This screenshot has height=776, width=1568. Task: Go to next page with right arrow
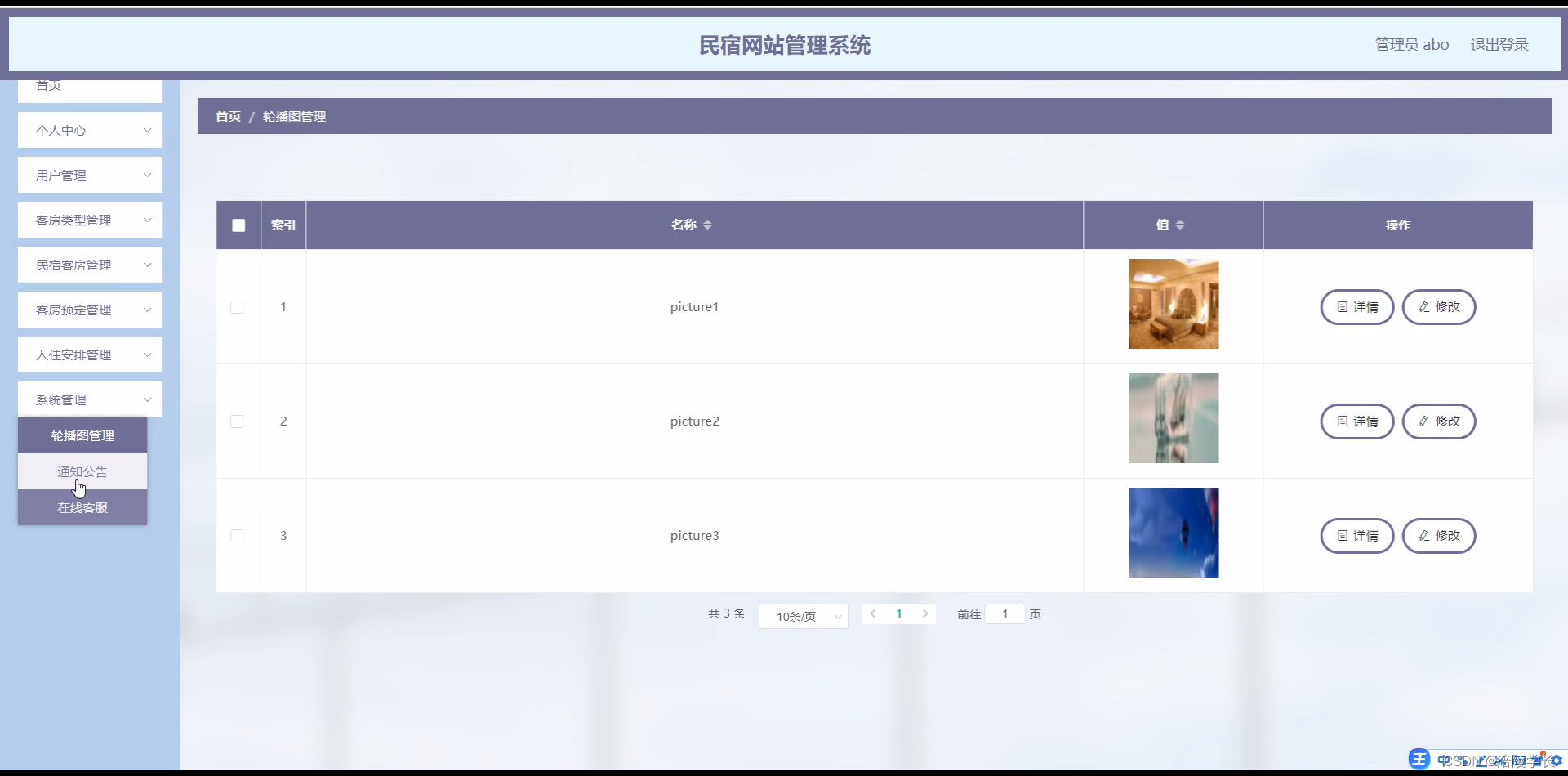coord(925,613)
